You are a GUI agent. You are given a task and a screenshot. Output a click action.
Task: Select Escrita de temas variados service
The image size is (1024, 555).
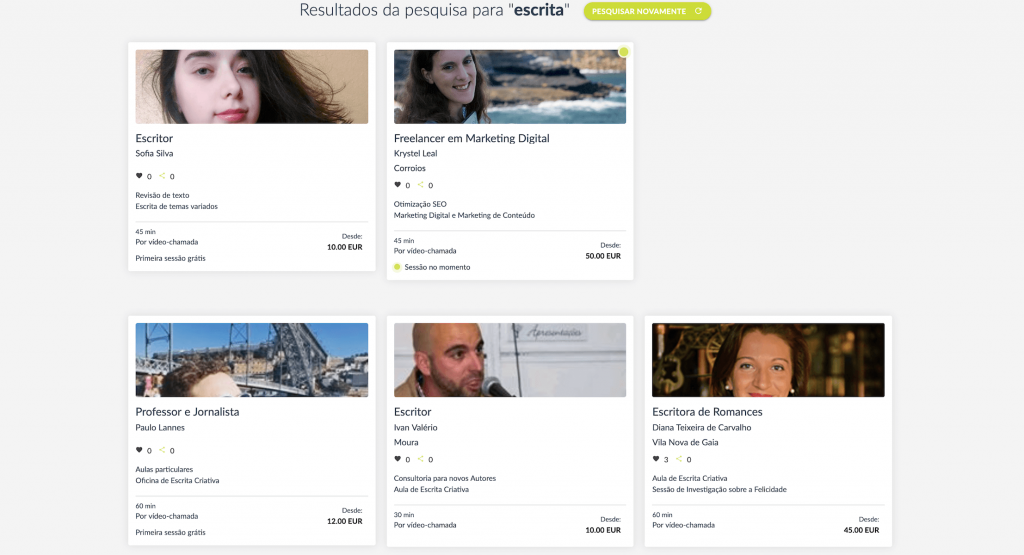point(176,206)
